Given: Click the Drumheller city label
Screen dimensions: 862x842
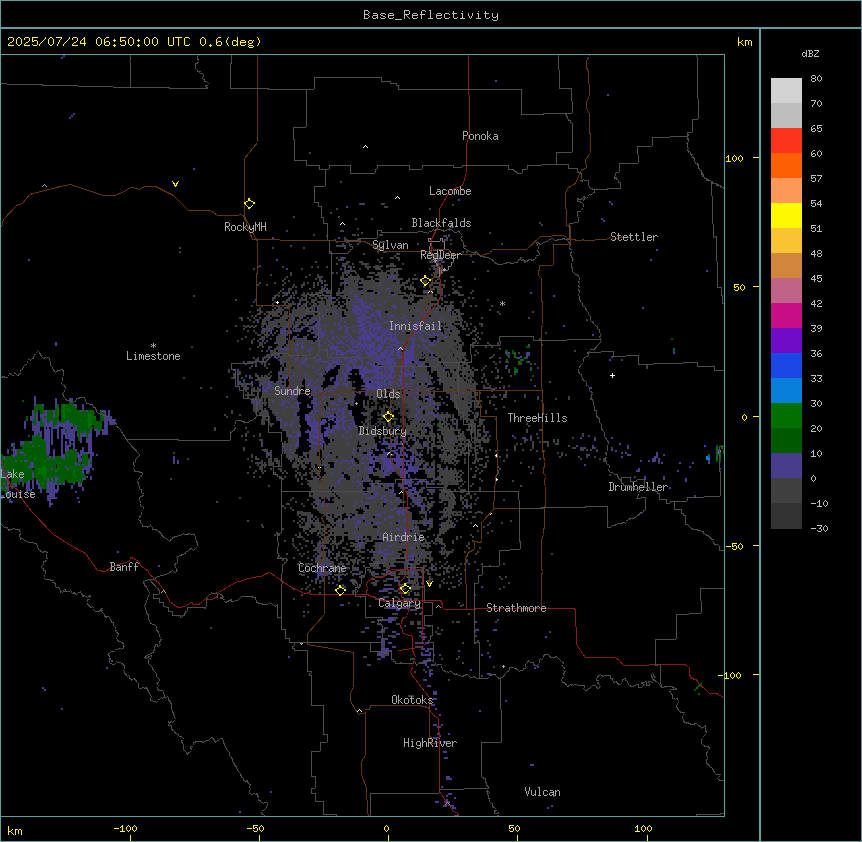Looking at the screenshot, I should [638, 487].
